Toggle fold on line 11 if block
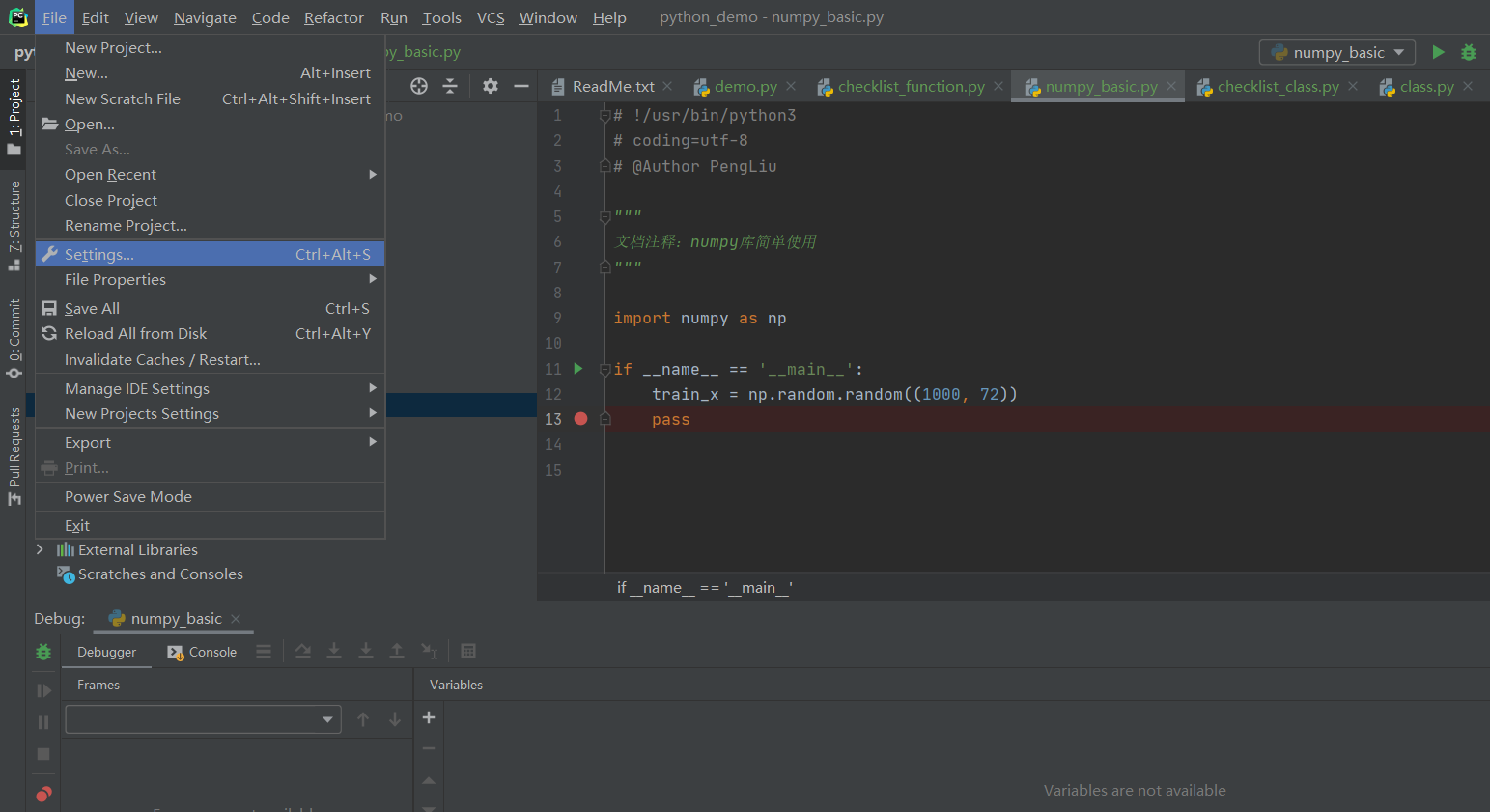Viewport: 1490px width, 812px height. [604, 369]
